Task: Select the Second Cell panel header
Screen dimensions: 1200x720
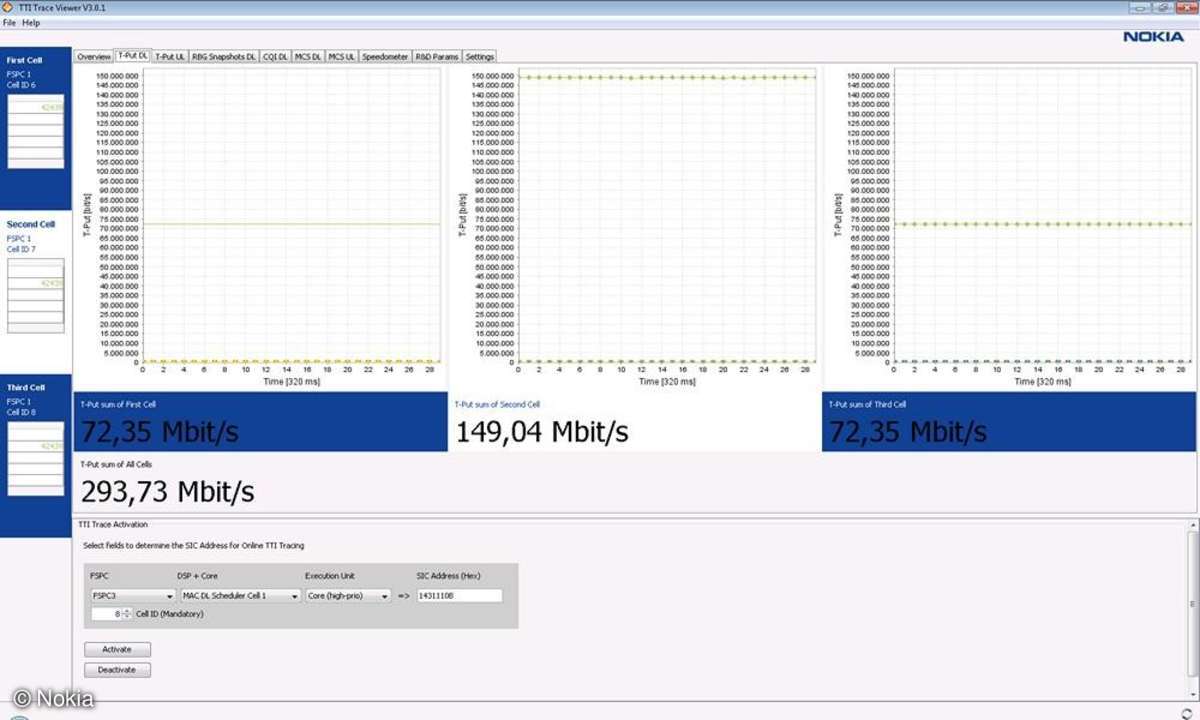Action: 31,224
